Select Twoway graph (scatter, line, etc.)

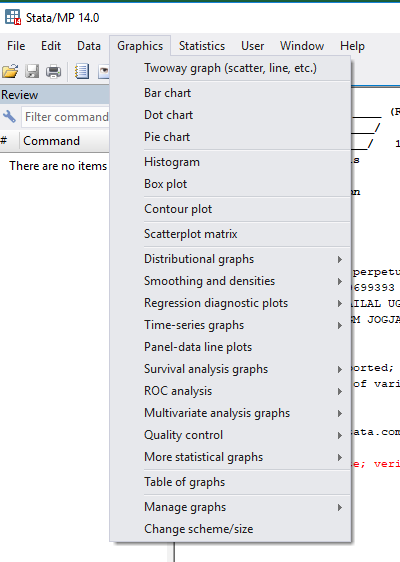point(230,68)
